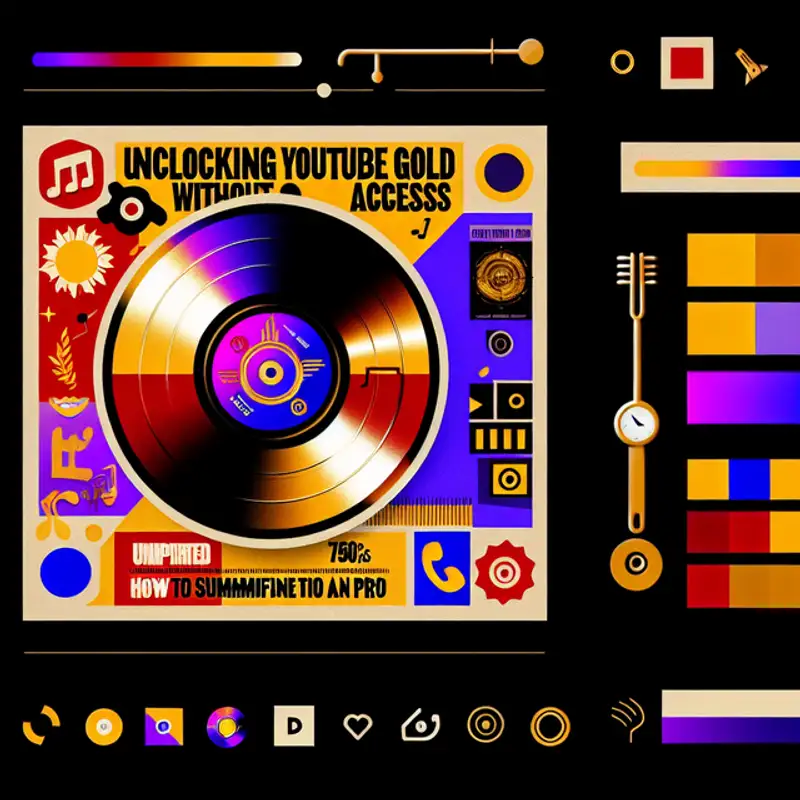Pick the magenta-to-purple gradient swatch
Viewport: 800px width, 800px height.
pos(743,397)
